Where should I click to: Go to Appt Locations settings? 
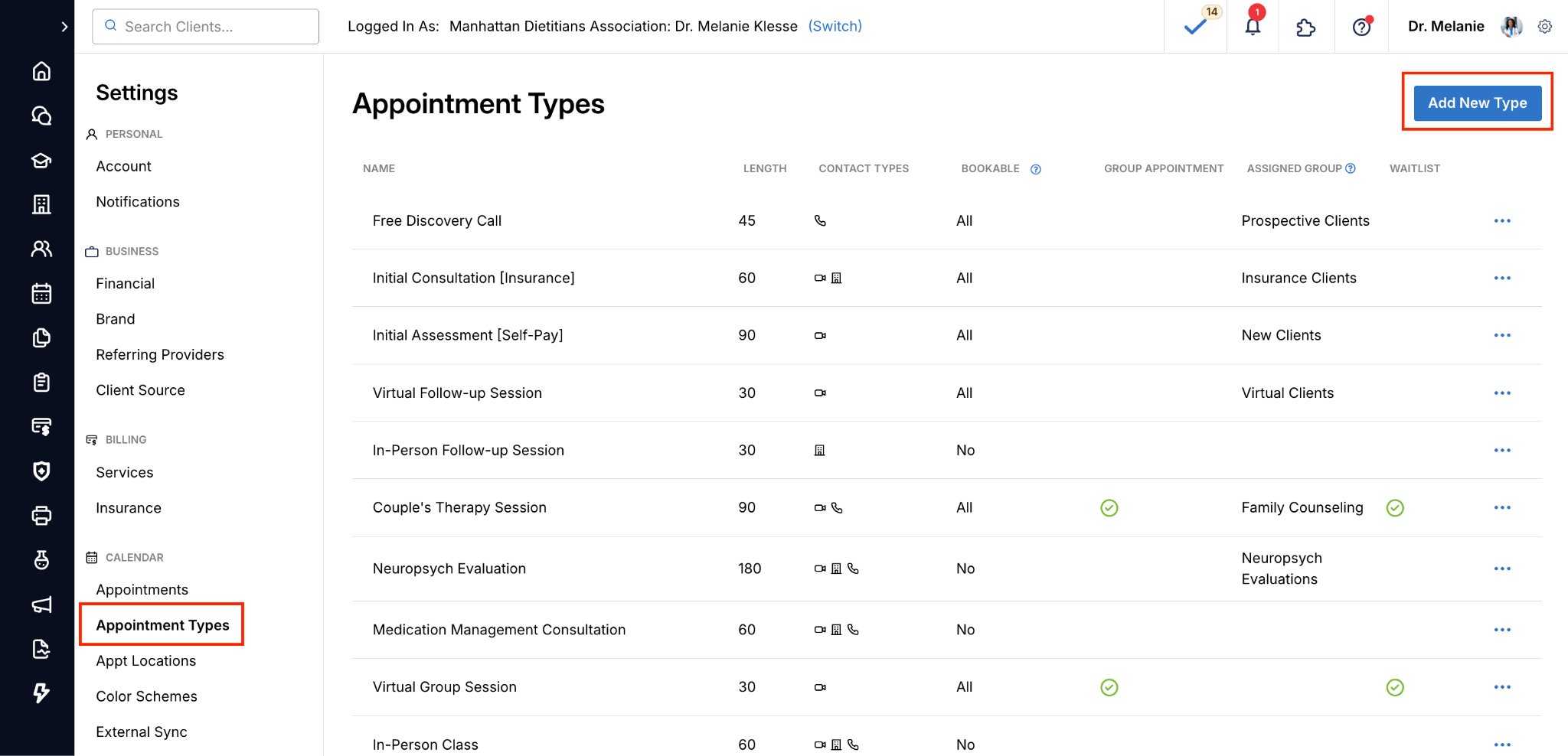[145, 660]
